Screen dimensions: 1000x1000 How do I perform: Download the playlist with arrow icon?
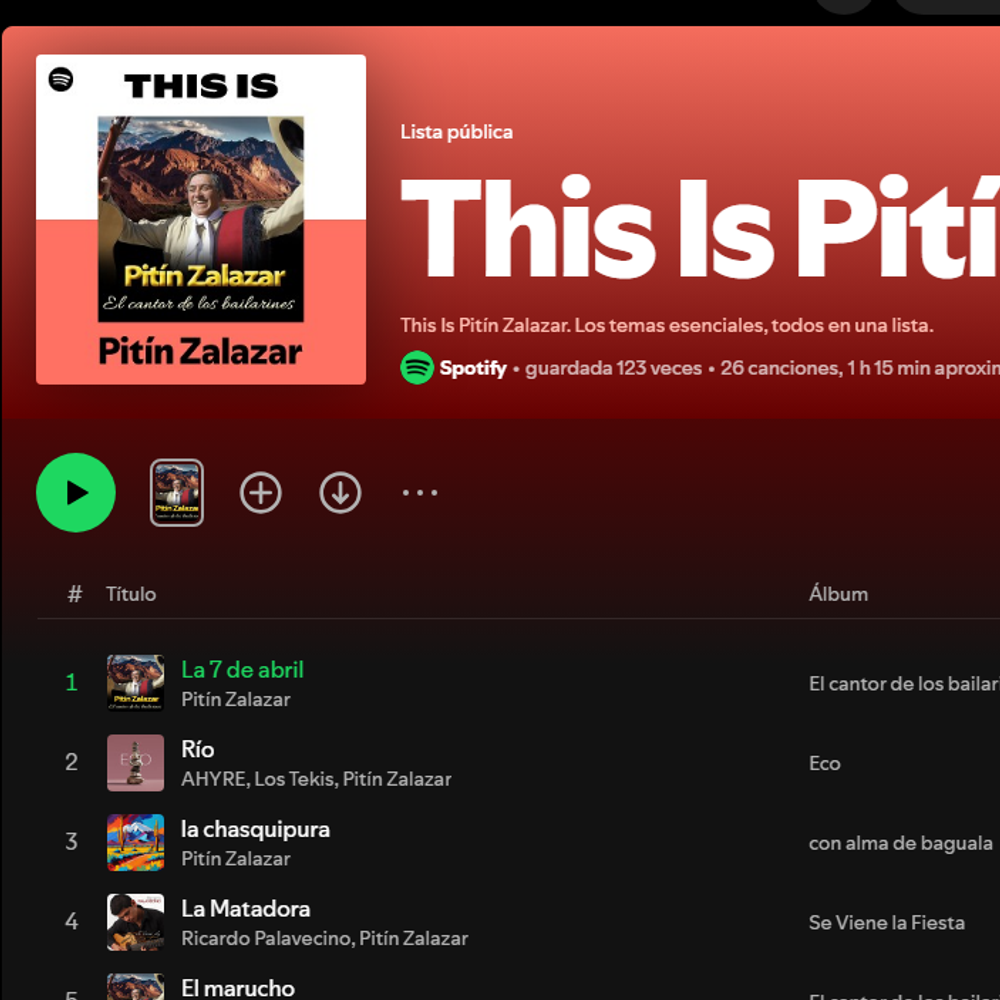pyautogui.click(x=340, y=492)
